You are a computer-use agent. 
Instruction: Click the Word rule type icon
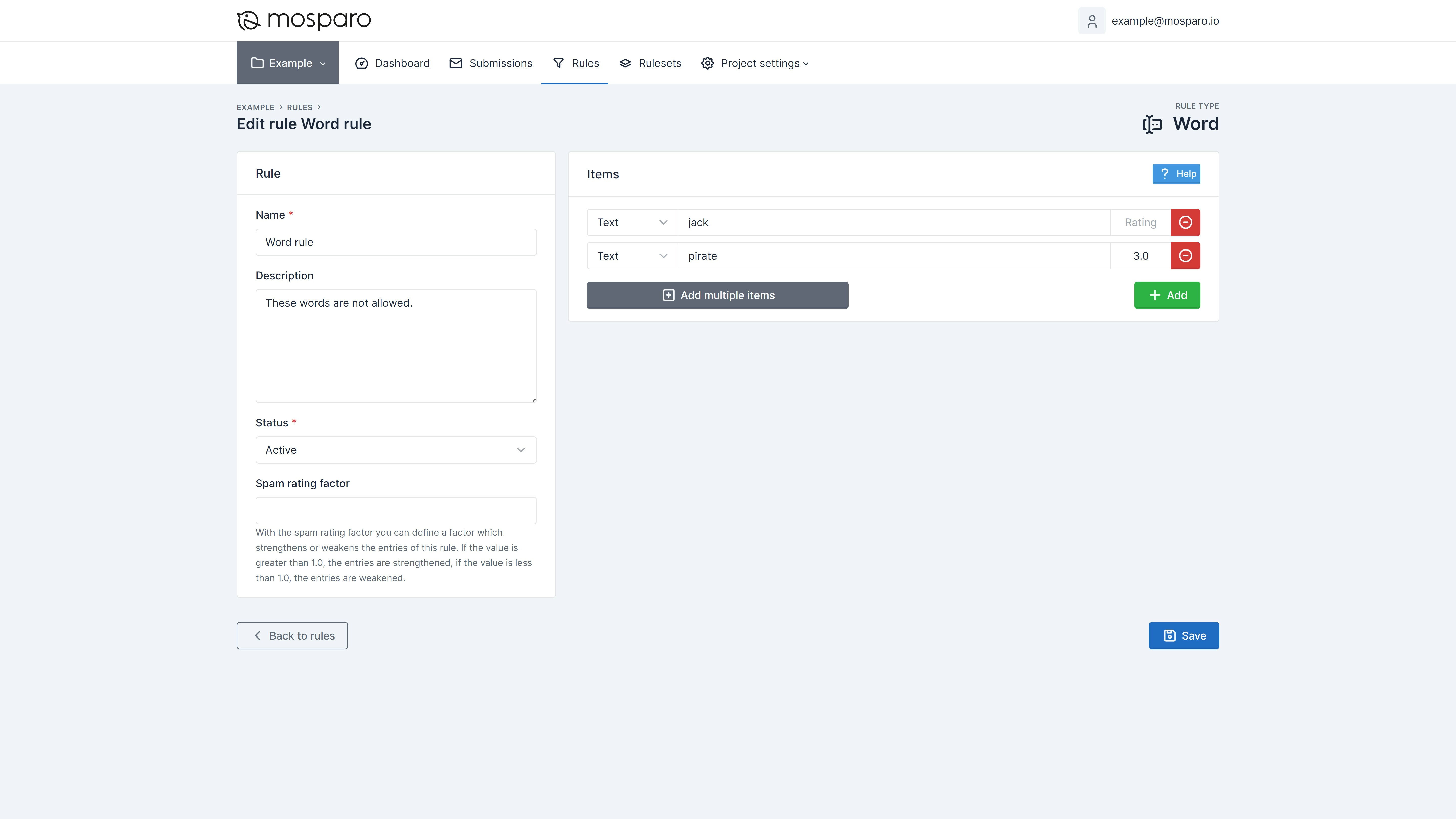pyautogui.click(x=1152, y=124)
